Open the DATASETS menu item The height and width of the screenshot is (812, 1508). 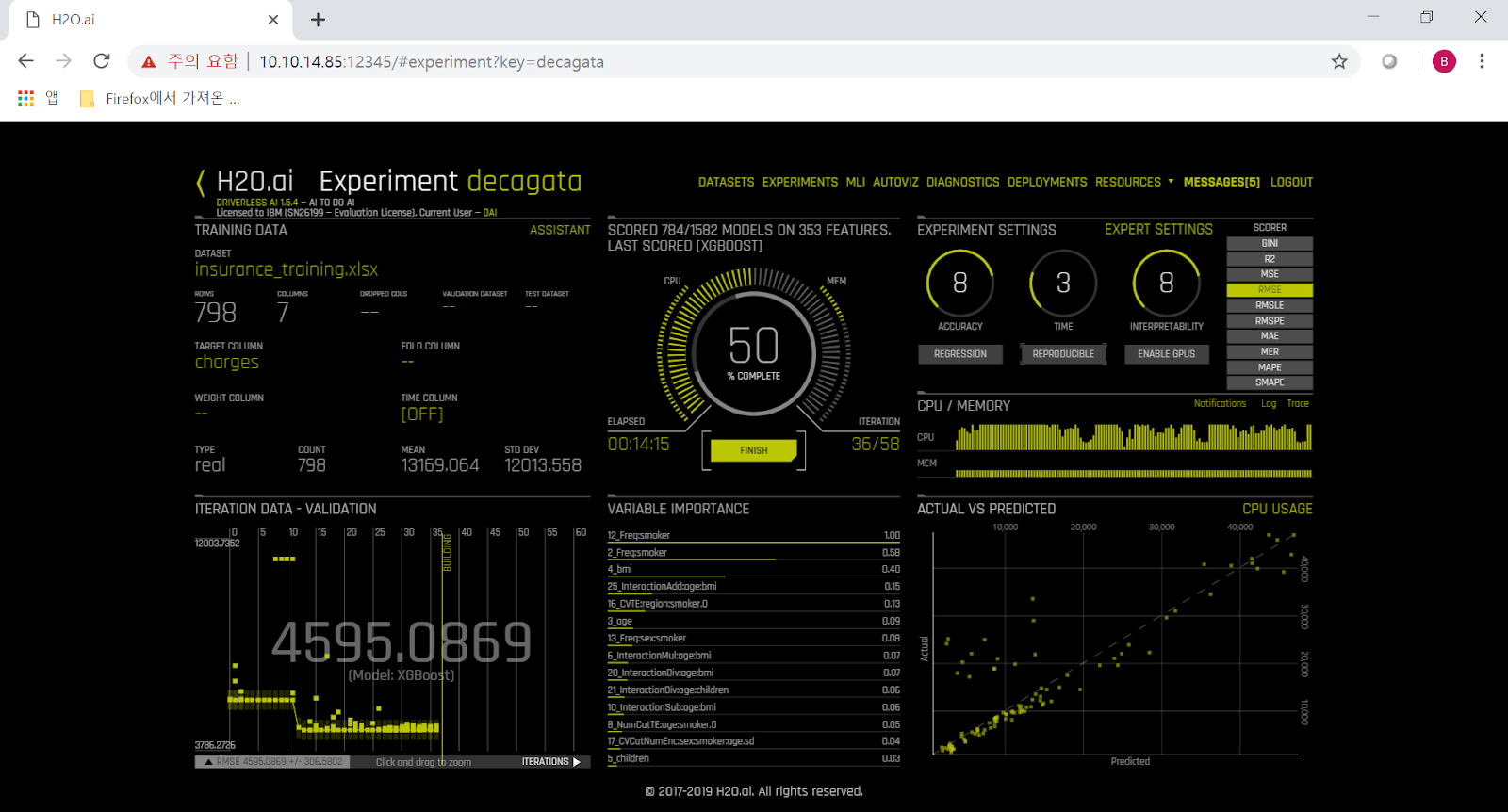726,182
